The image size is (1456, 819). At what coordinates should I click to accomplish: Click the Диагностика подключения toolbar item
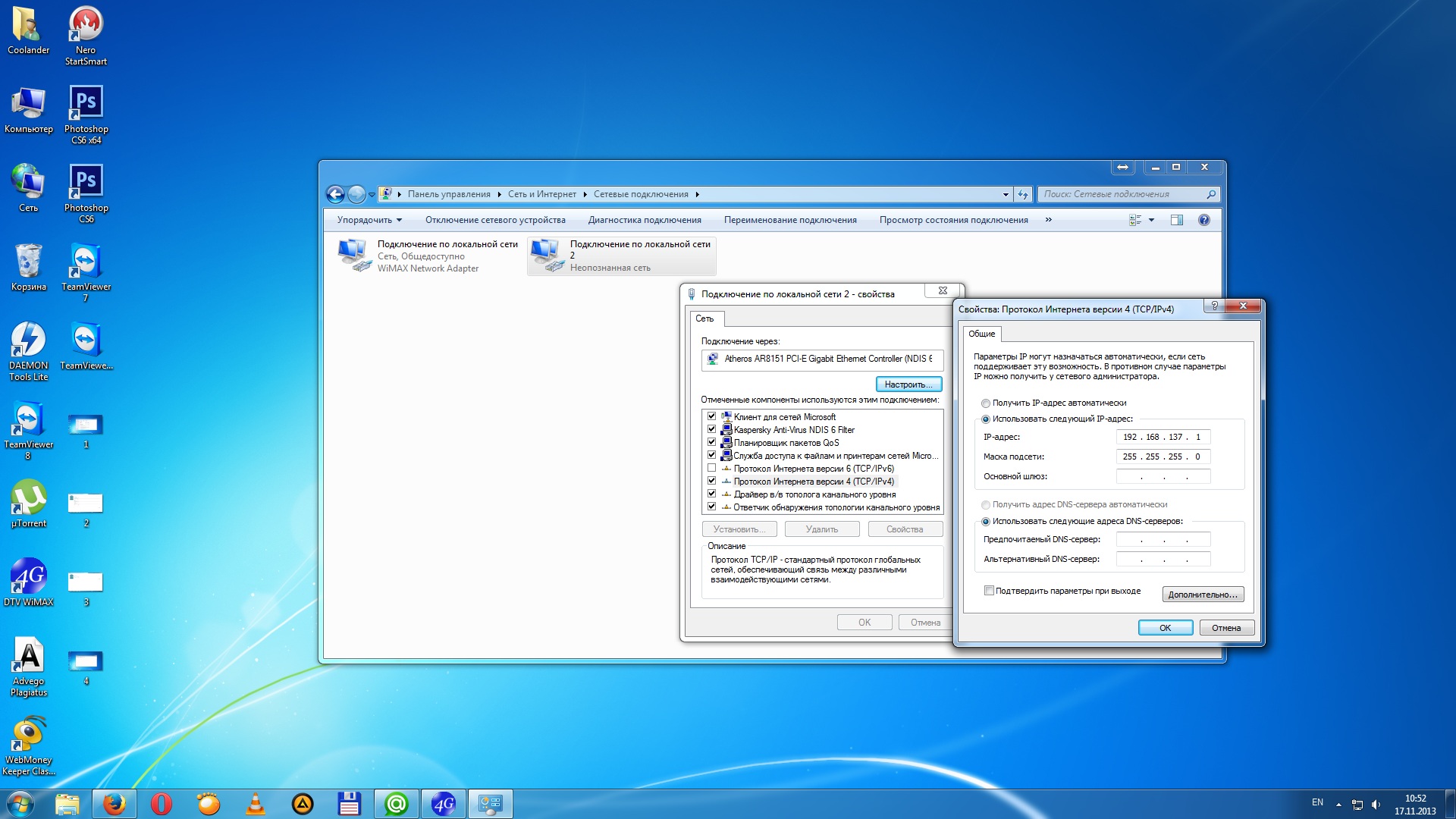tap(644, 220)
